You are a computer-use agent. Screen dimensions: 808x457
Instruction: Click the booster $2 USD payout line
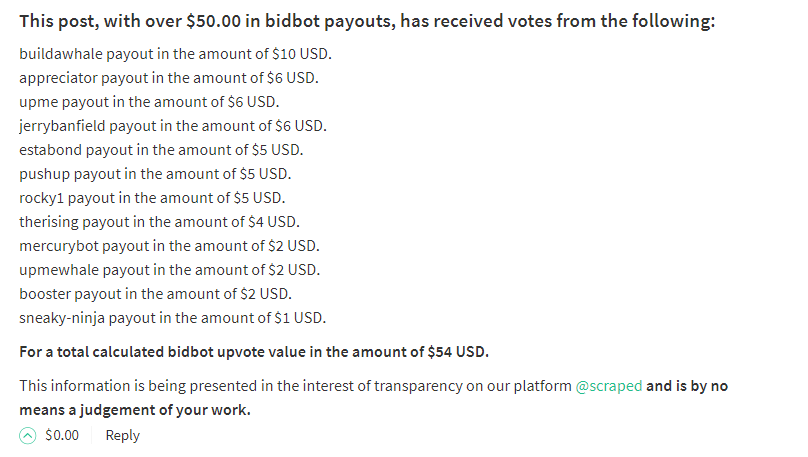coord(156,294)
